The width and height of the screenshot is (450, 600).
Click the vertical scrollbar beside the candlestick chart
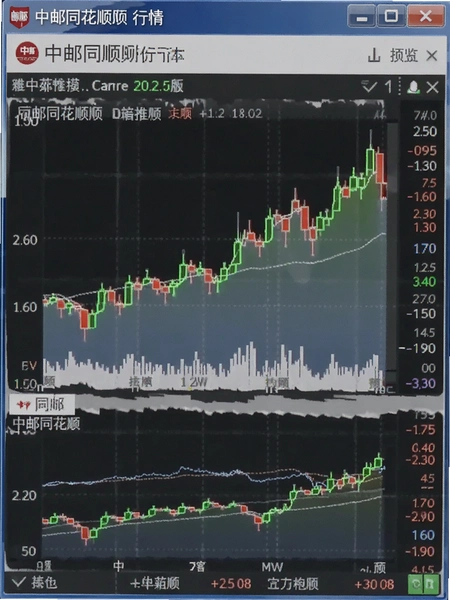click(x=391, y=253)
